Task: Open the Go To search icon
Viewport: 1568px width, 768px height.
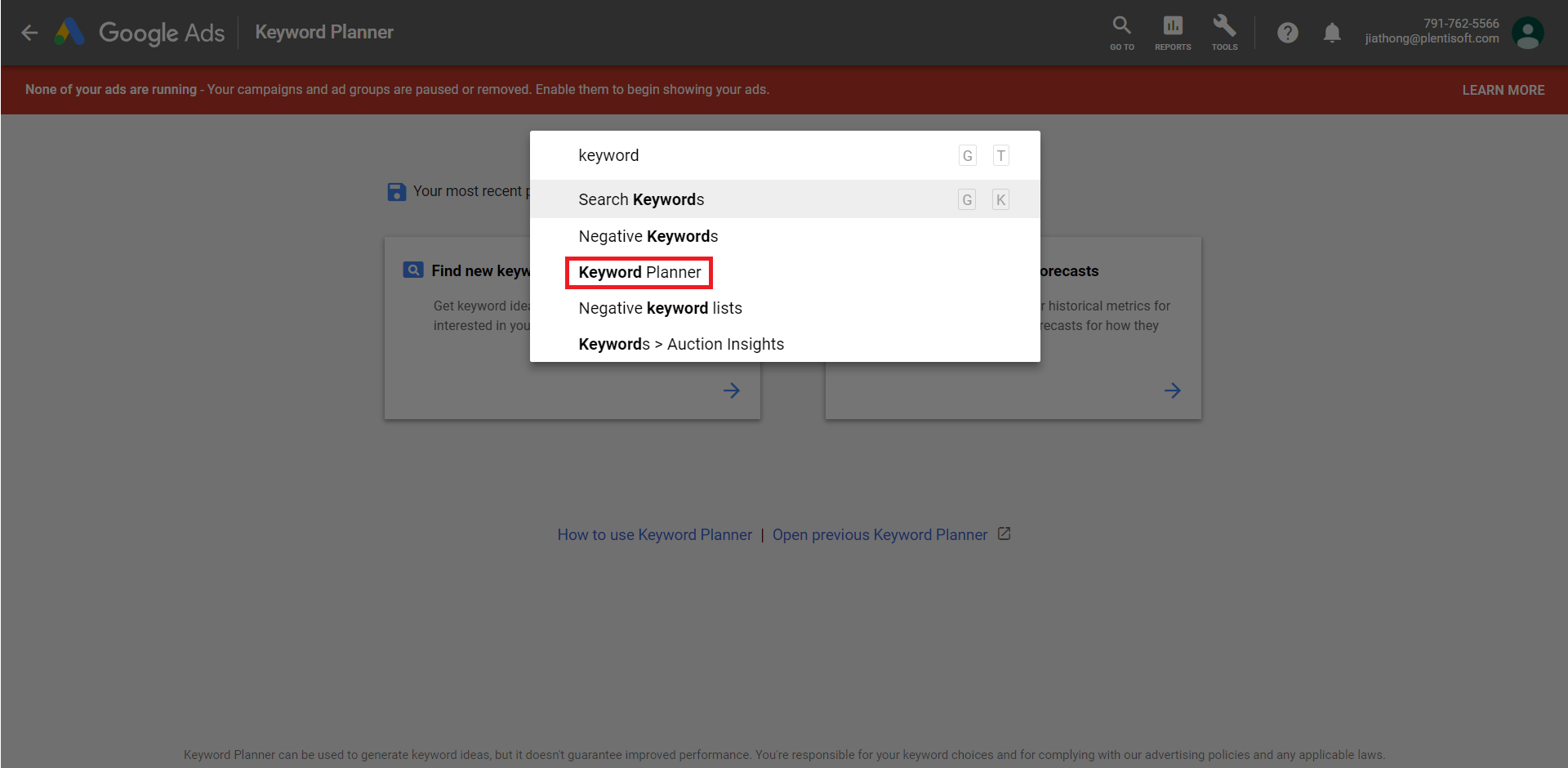Action: (x=1122, y=33)
